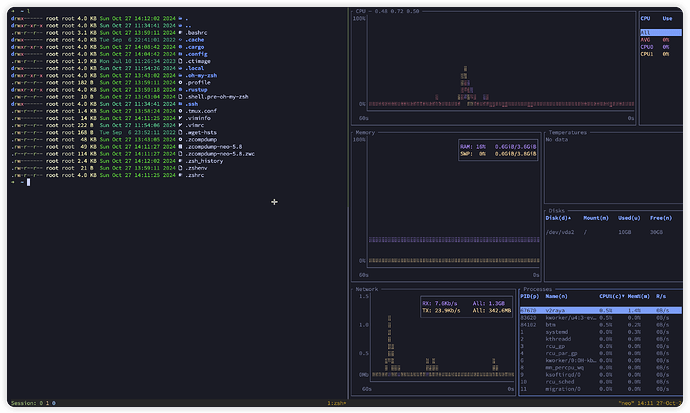Focus the Temperatures widget title
This screenshot has width=690, height=413.
point(568,132)
